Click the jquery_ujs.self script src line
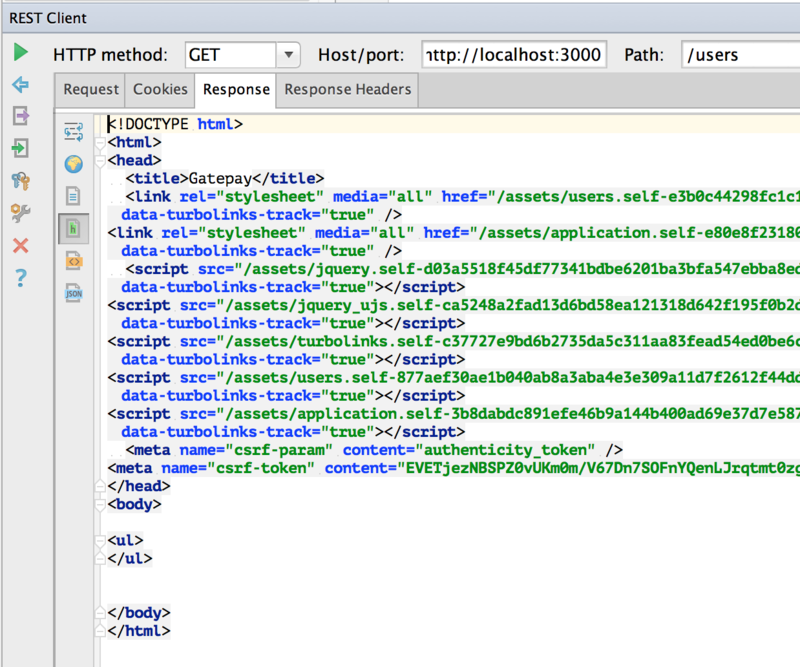The image size is (800, 667). (x=454, y=305)
